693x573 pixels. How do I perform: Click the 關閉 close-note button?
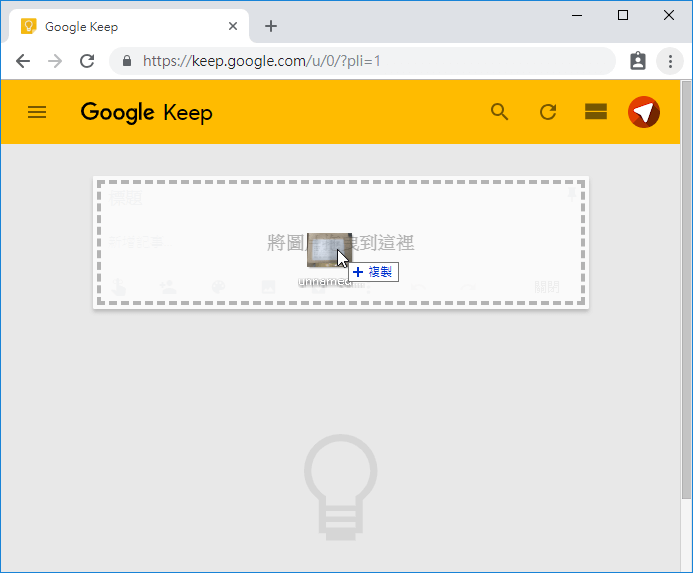pyautogui.click(x=547, y=287)
